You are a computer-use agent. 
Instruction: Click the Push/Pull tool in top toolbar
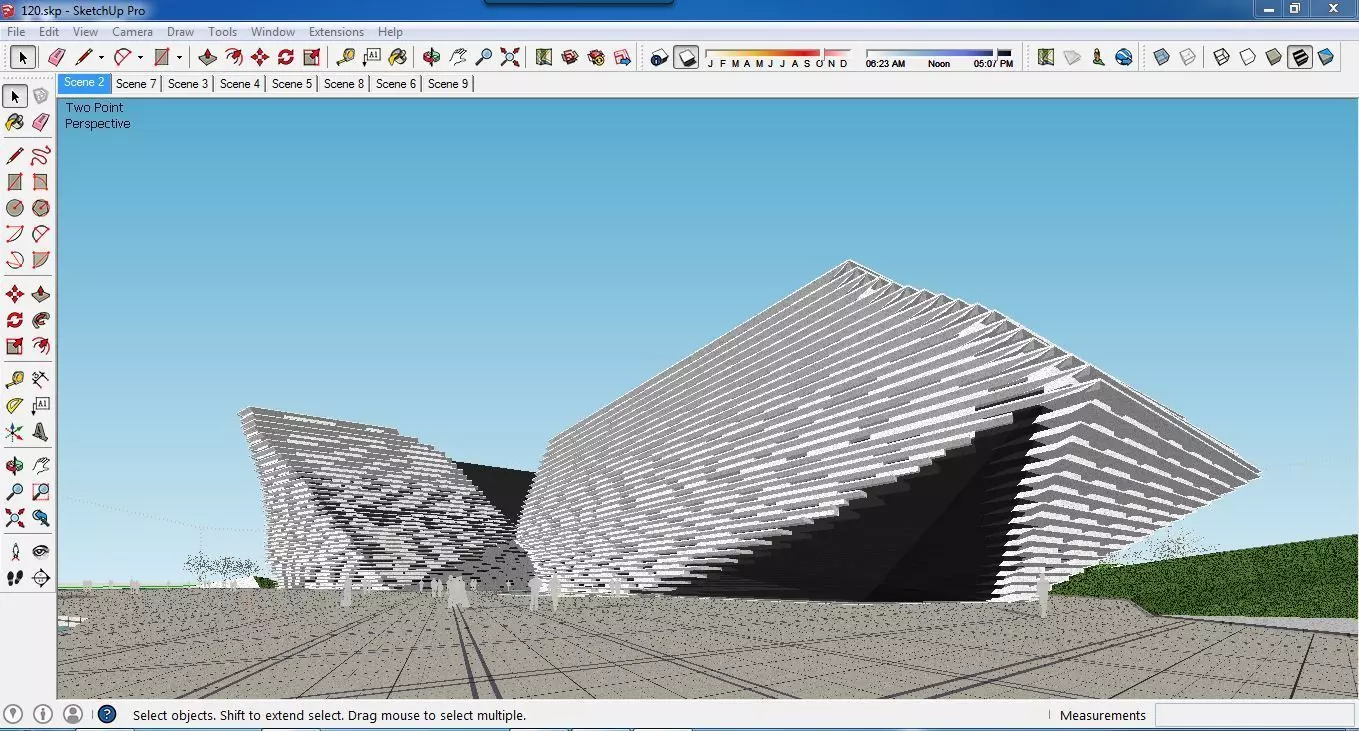click(208, 57)
